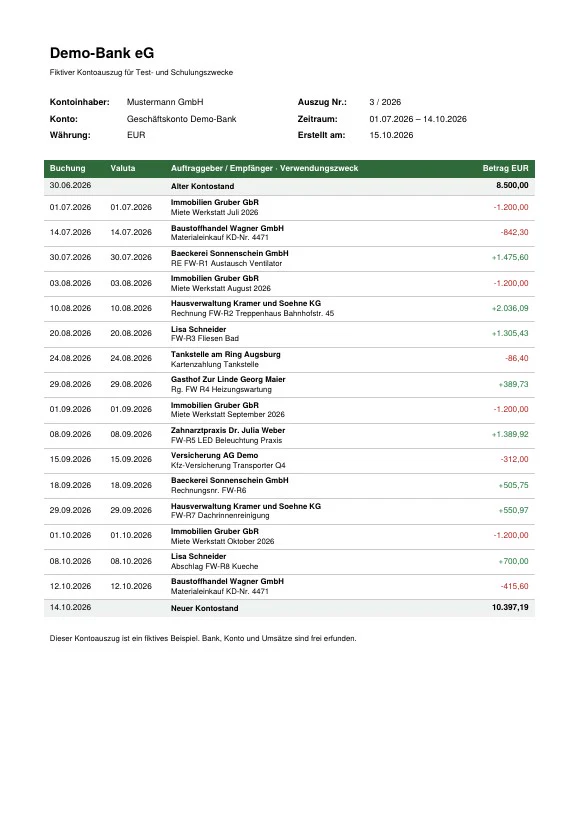Click Abschlag FW-R8 Kueche entry
The width and height of the screenshot is (579, 819).
click(x=215, y=566)
